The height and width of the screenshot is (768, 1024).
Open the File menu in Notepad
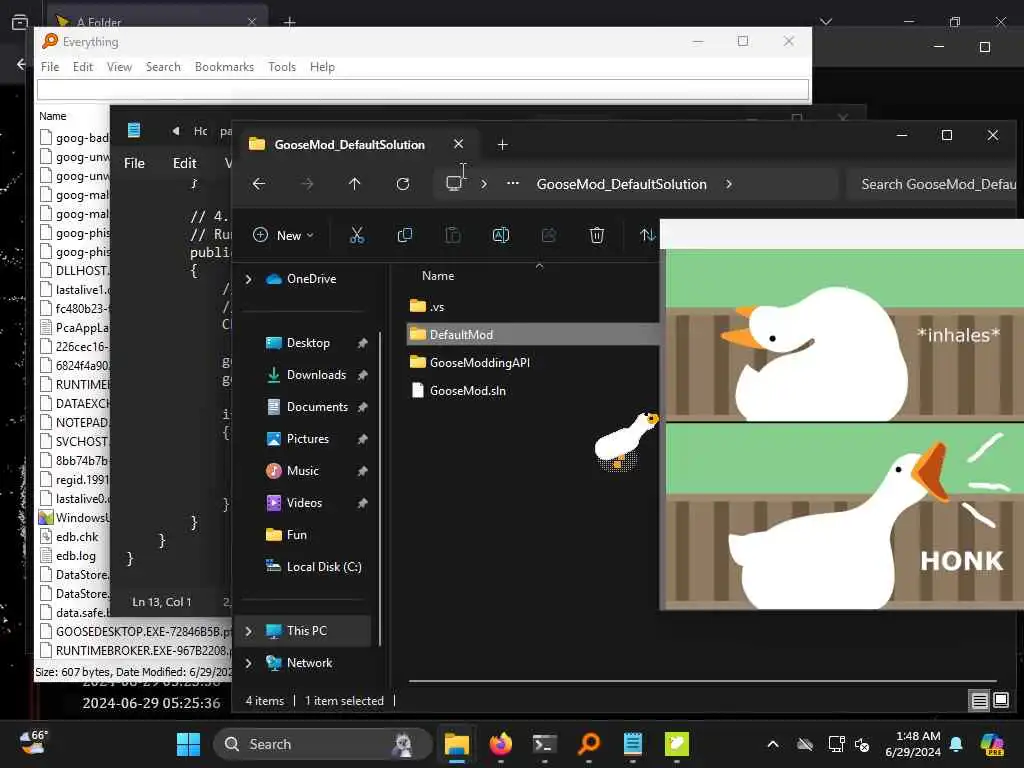click(135, 163)
